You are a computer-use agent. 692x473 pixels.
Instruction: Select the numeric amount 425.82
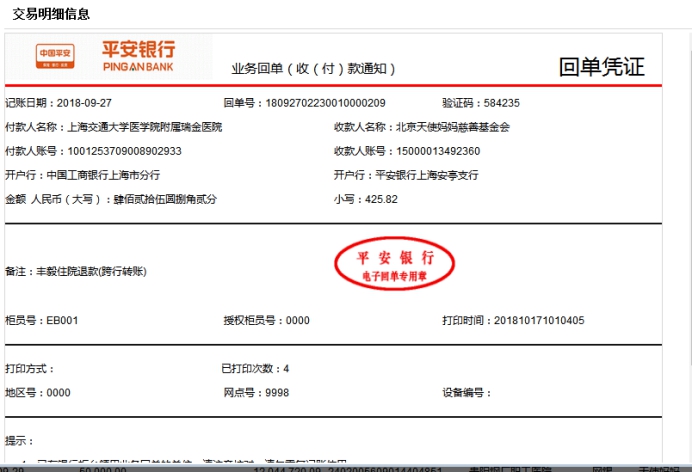coord(381,199)
